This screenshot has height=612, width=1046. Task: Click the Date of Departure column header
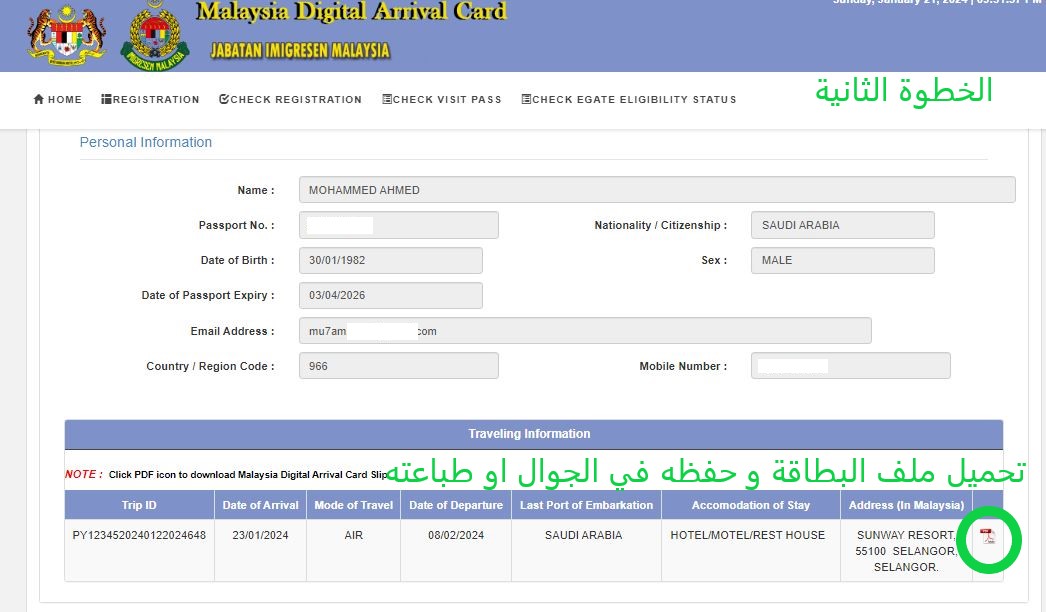click(x=456, y=505)
